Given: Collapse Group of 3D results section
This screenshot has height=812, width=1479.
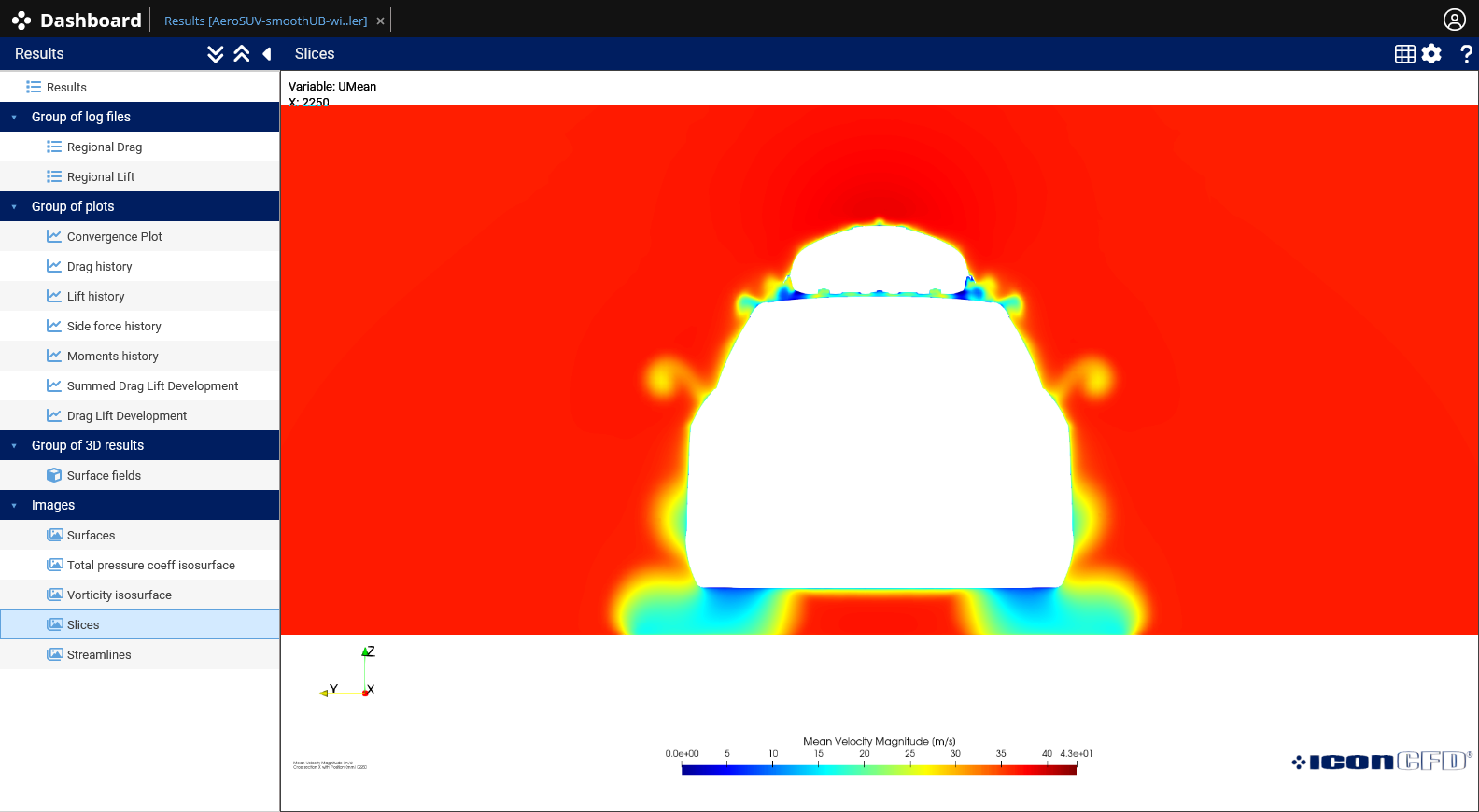Looking at the screenshot, I should click(14, 445).
